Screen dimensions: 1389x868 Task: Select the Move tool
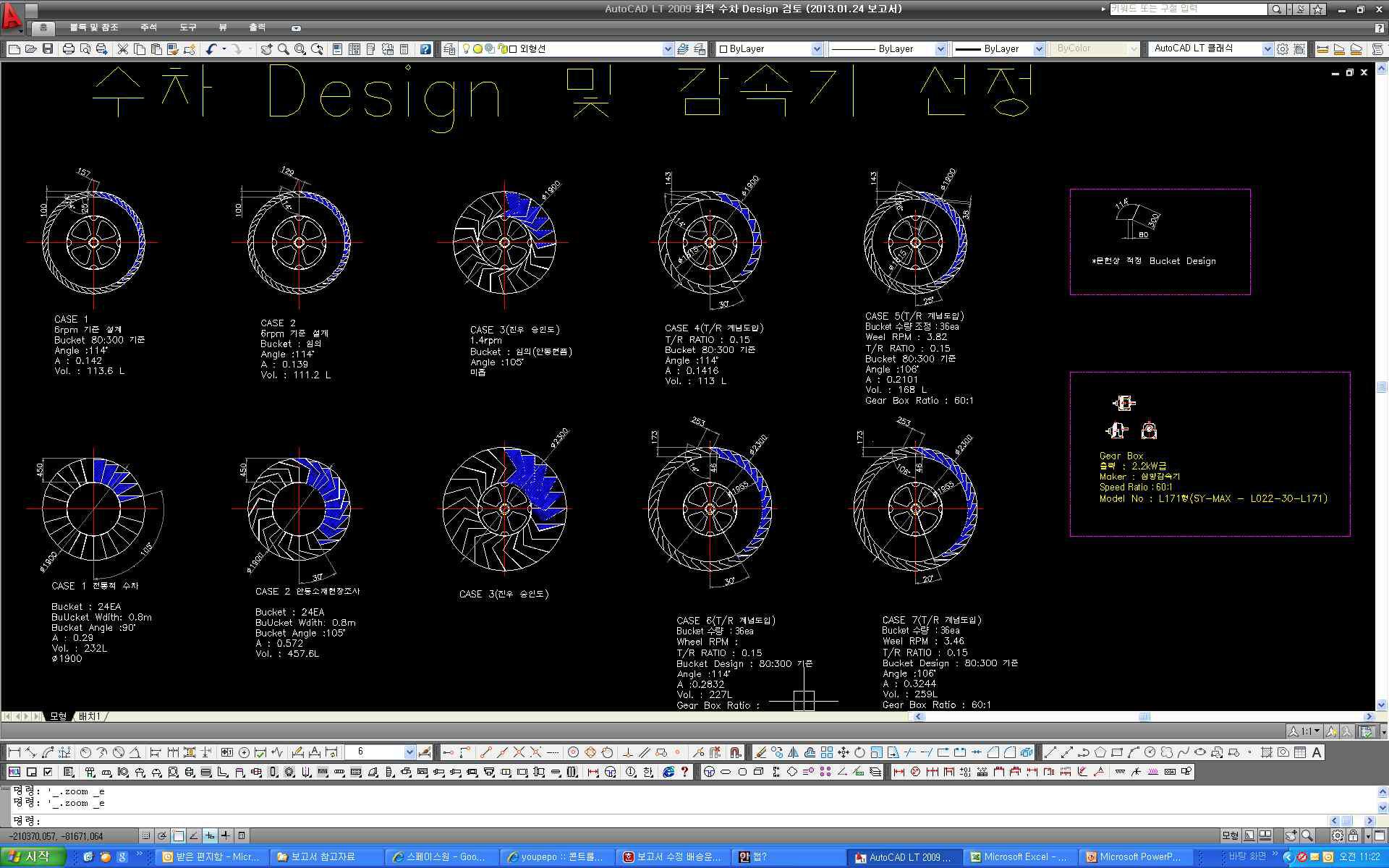[844, 752]
